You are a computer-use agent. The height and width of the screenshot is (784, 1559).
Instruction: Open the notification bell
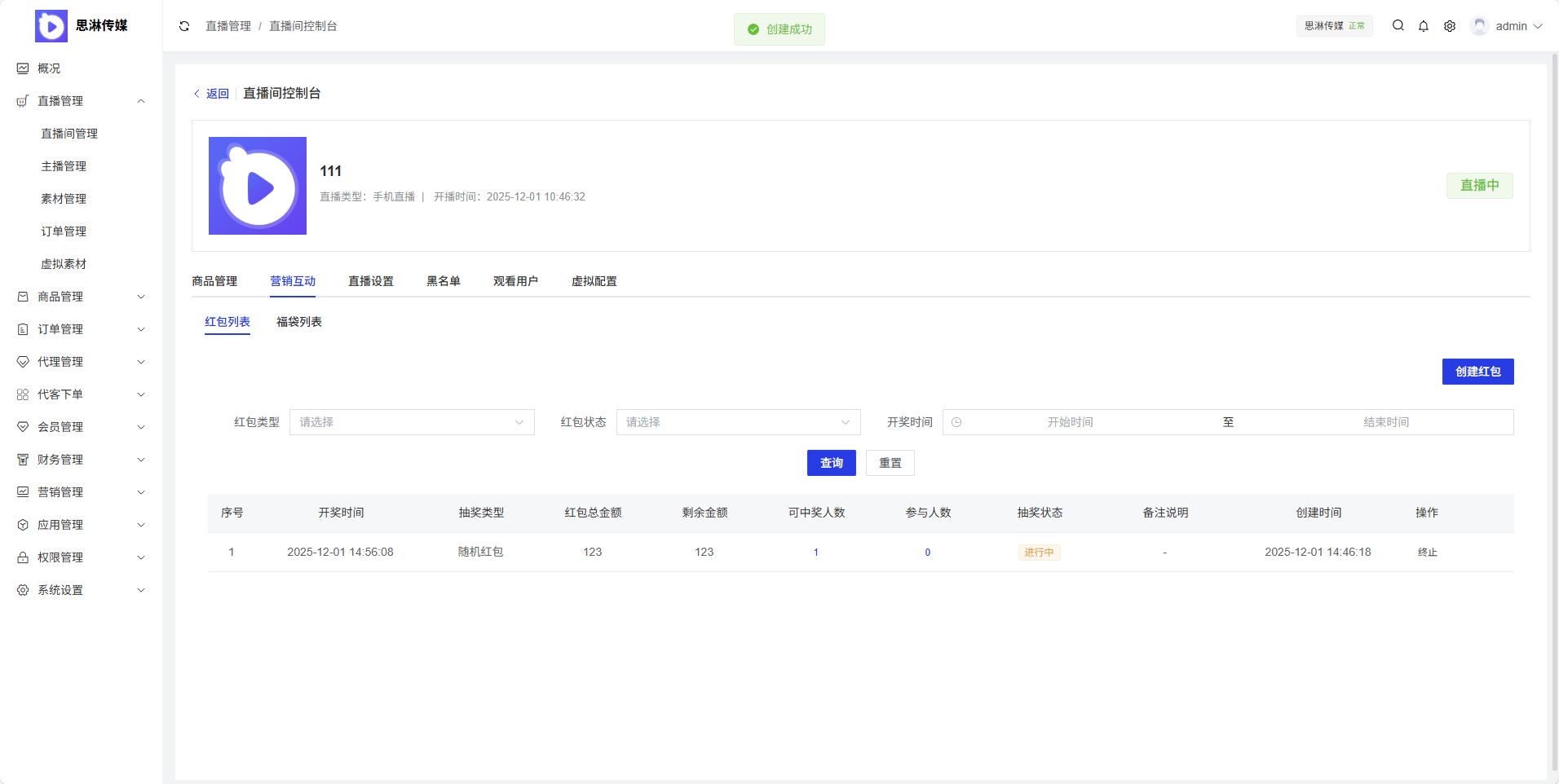(1423, 26)
